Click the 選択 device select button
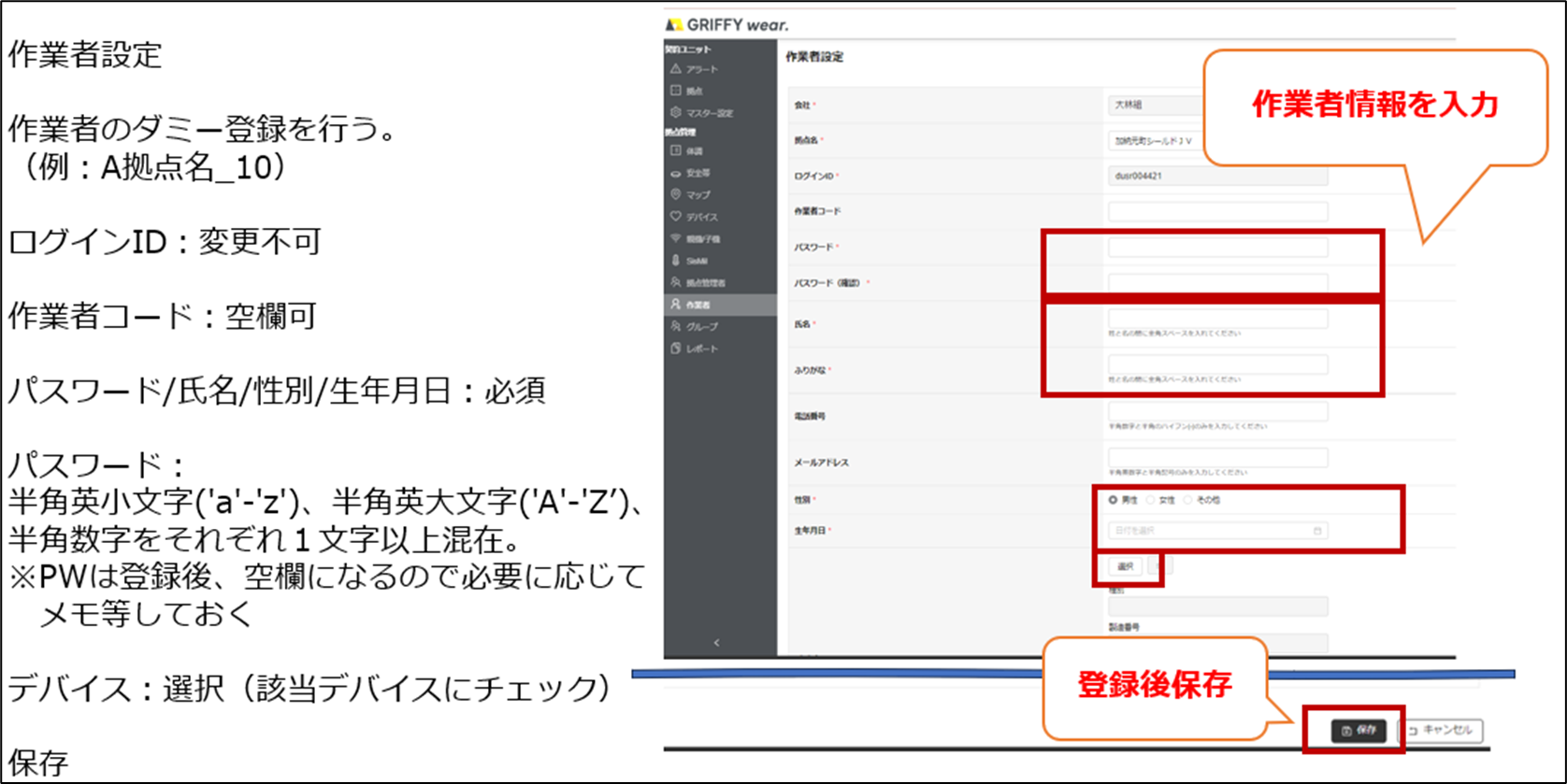The height and width of the screenshot is (784, 1567). pos(1126,566)
